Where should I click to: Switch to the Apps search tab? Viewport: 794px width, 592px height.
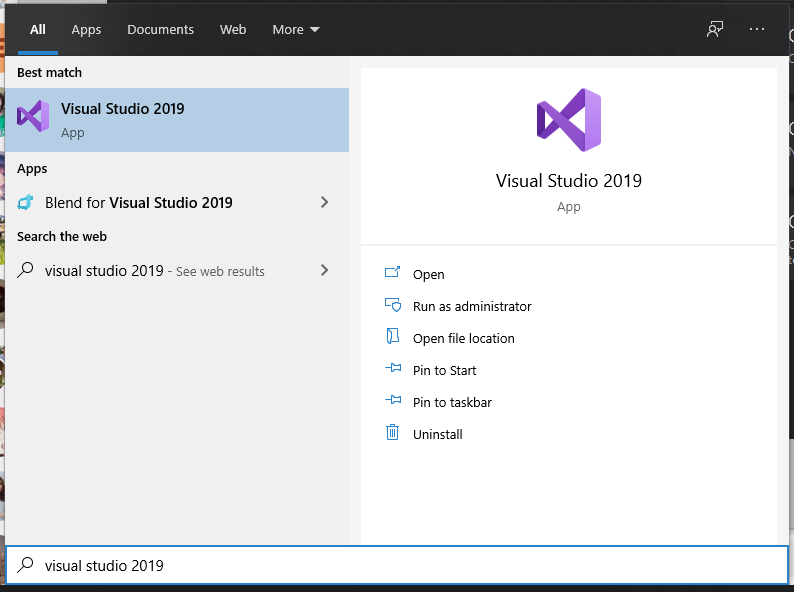coord(86,29)
